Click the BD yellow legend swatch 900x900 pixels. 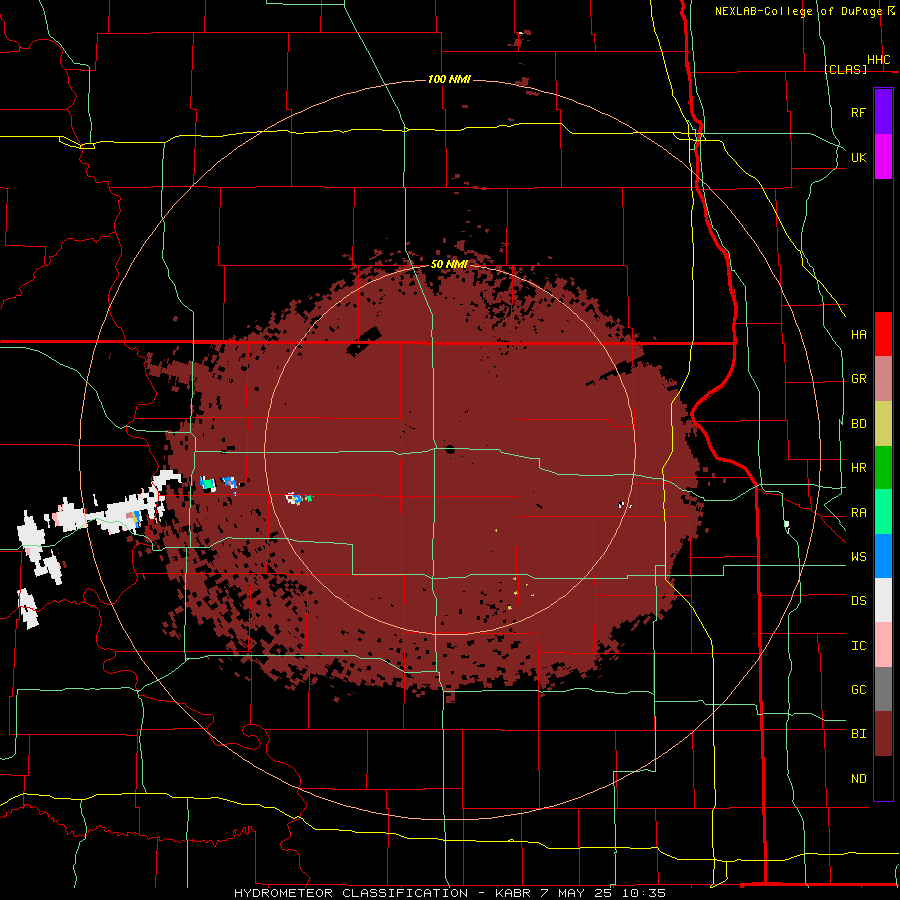click(883, 424)
